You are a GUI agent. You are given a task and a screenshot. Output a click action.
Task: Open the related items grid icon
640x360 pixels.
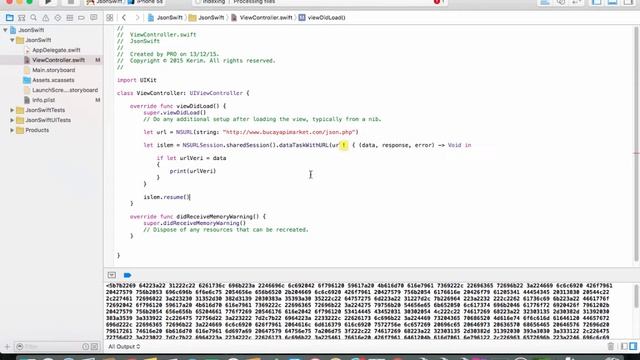[109, 18]
